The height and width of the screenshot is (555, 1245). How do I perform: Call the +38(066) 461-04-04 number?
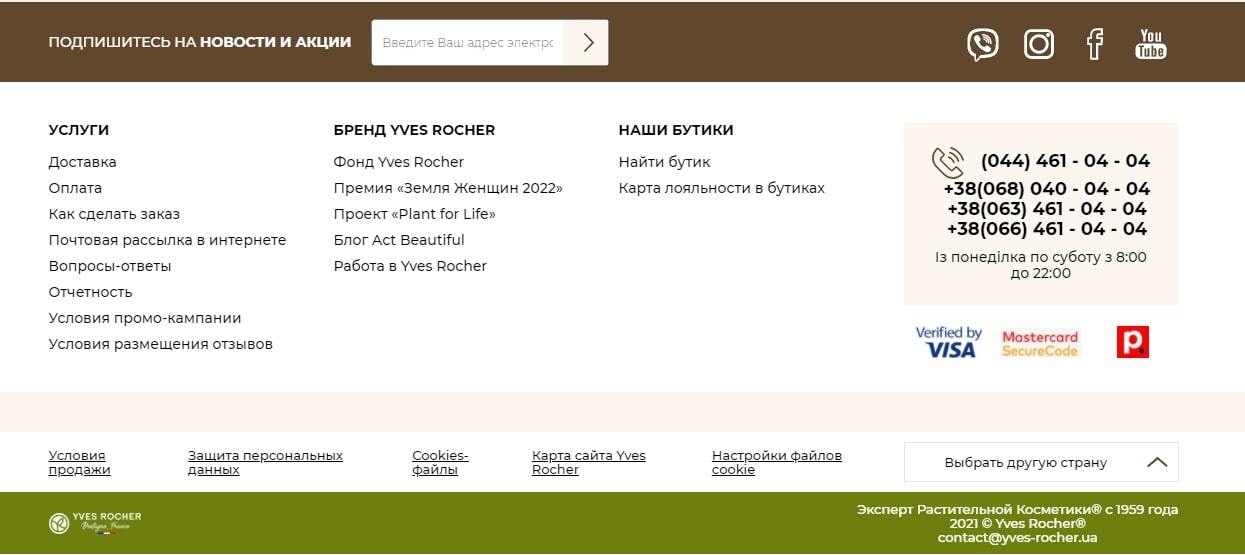coord(1047,229)
